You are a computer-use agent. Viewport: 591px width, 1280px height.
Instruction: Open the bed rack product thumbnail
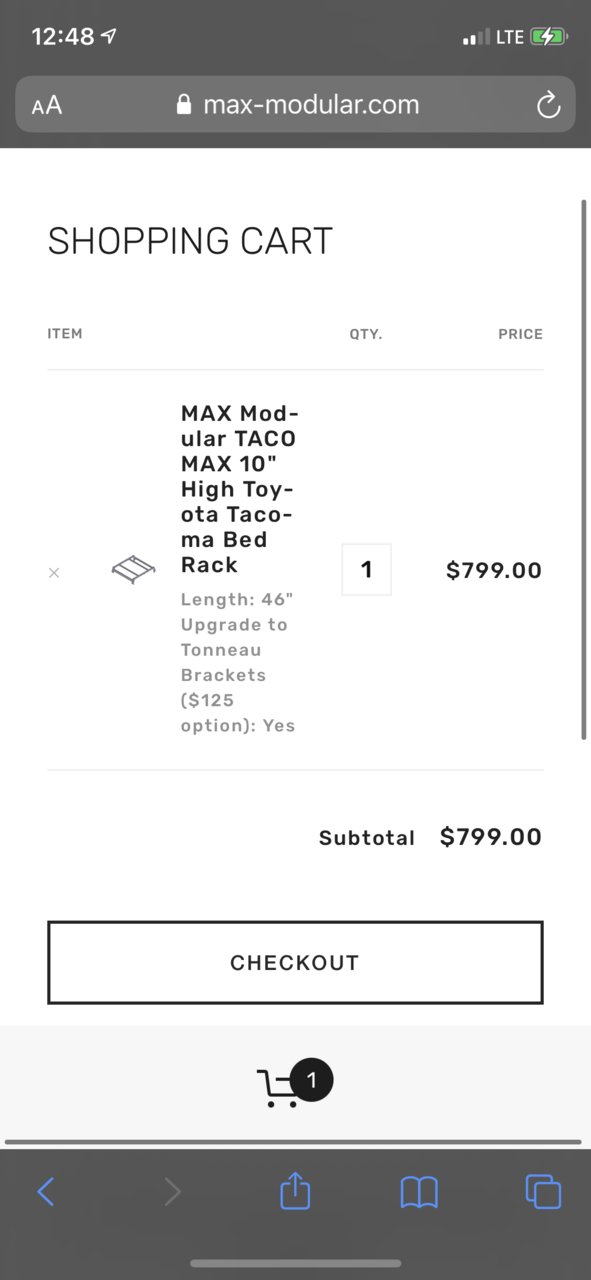click(x=134, y=570)
